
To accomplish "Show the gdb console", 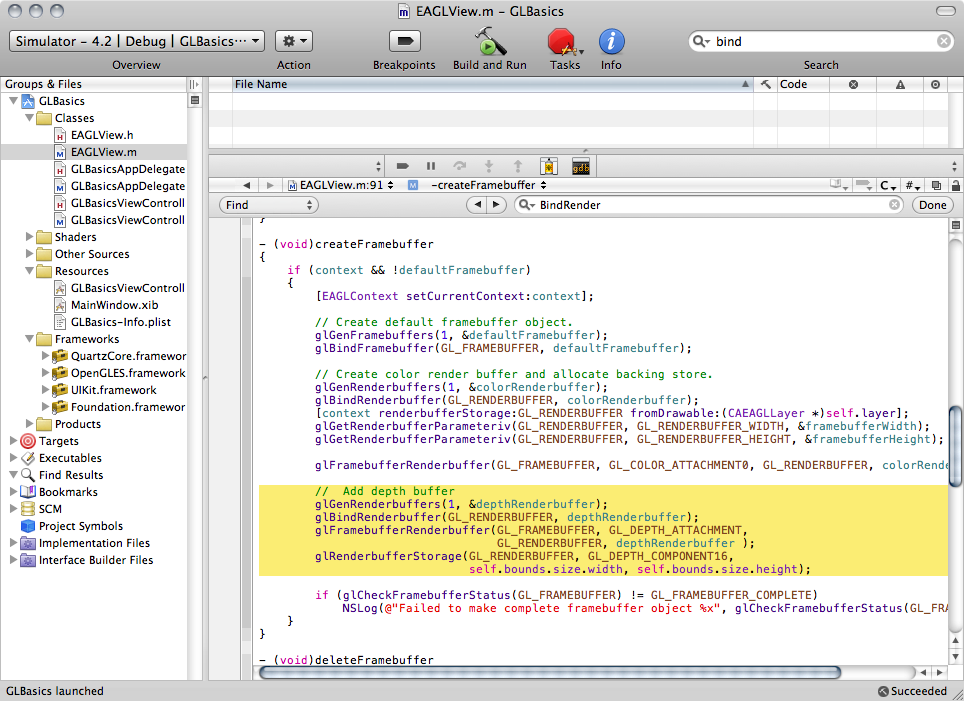I will click(580, 166).
